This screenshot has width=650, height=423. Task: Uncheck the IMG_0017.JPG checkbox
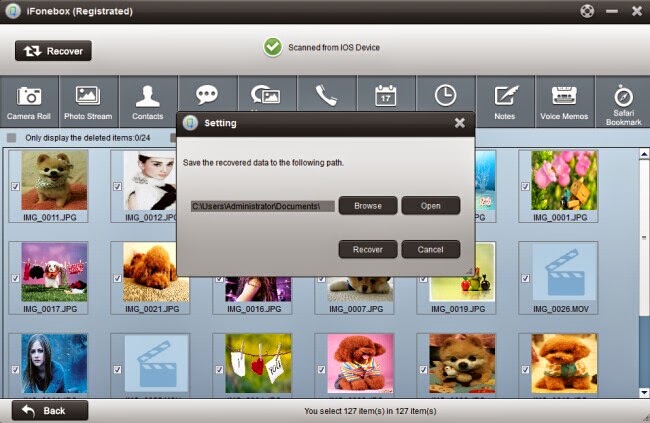(x=15, y=278)
